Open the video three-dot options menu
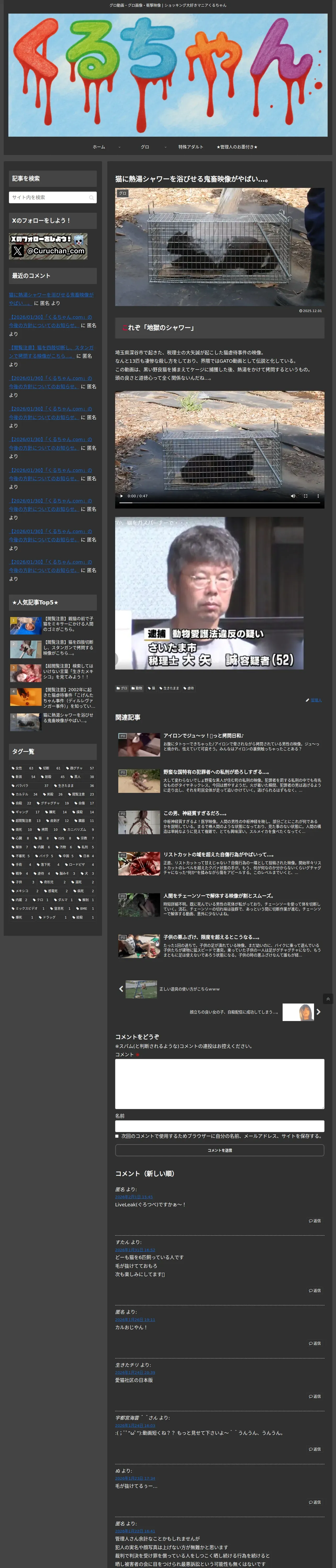 pos(317,496)
